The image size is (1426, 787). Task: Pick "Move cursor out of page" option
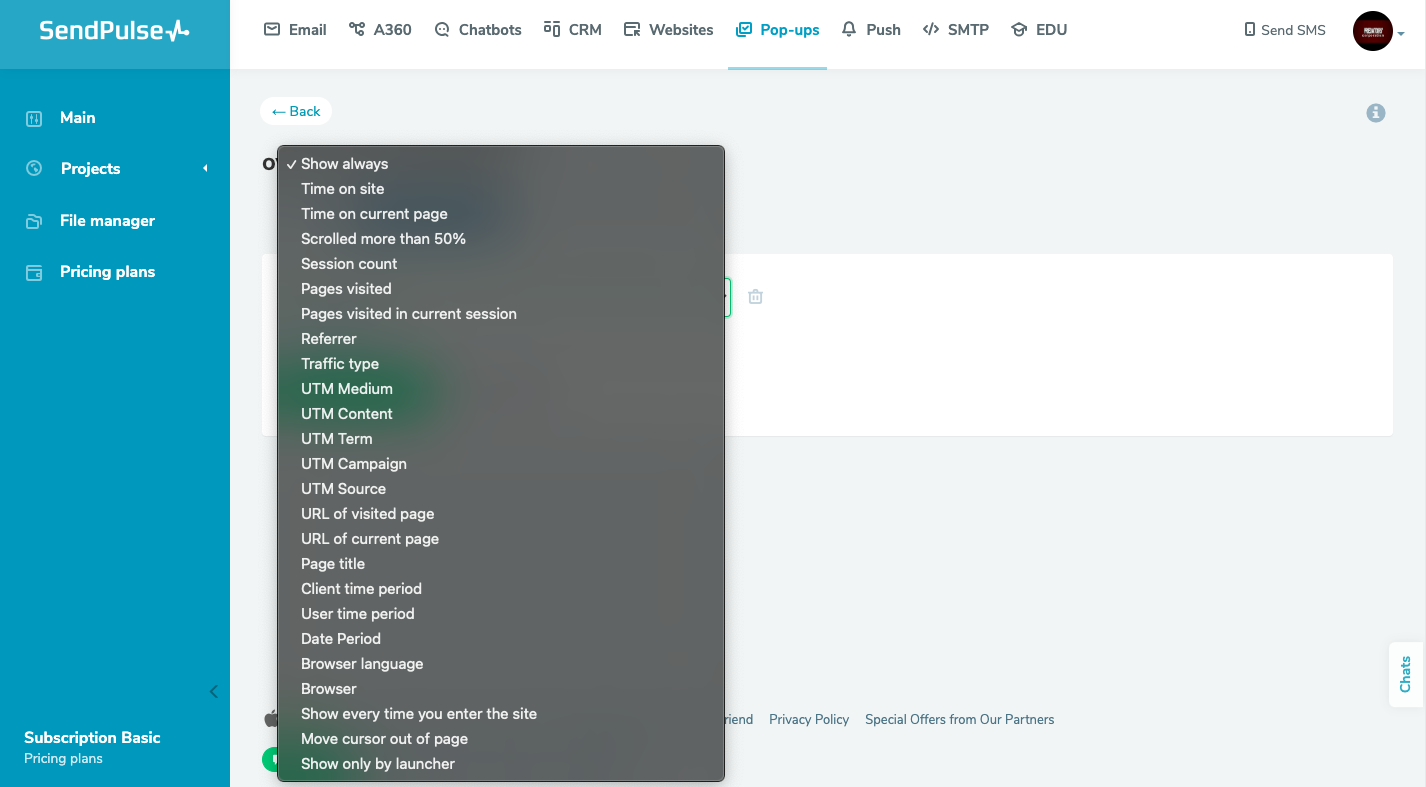pos(384,739)
